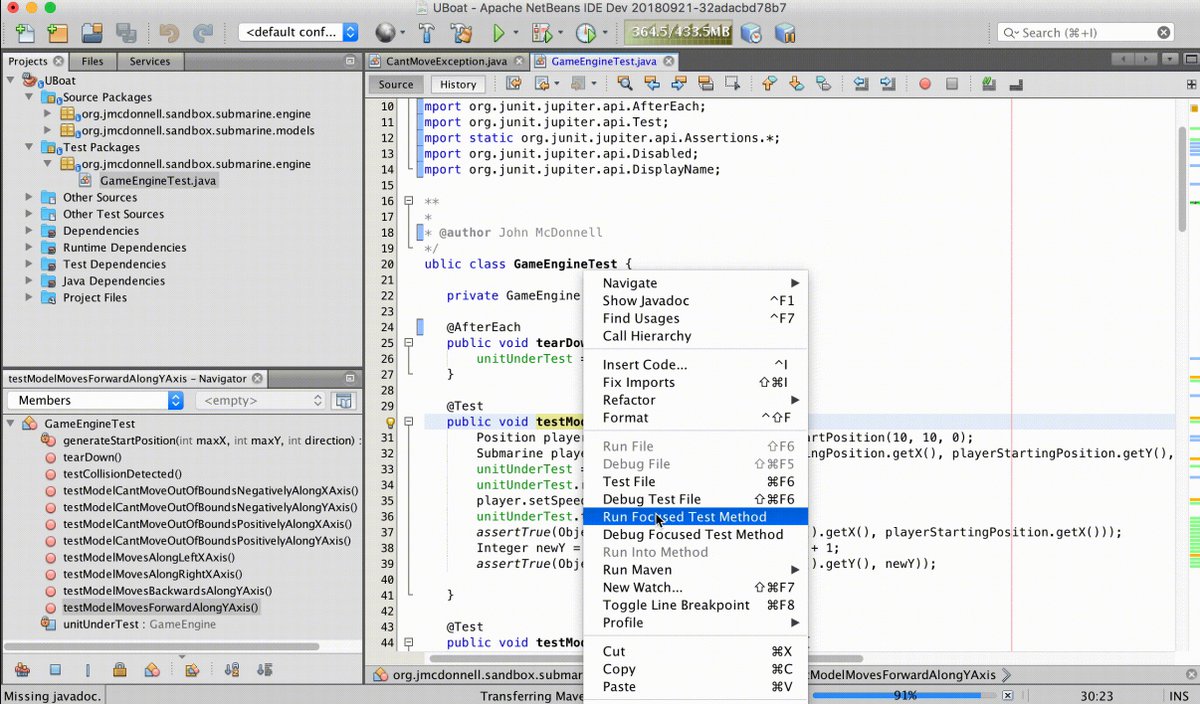Screen dimensions: 1200x704
Task: Click the Last Edit icon in editor toolbar
Action: [x=514, y=84]
